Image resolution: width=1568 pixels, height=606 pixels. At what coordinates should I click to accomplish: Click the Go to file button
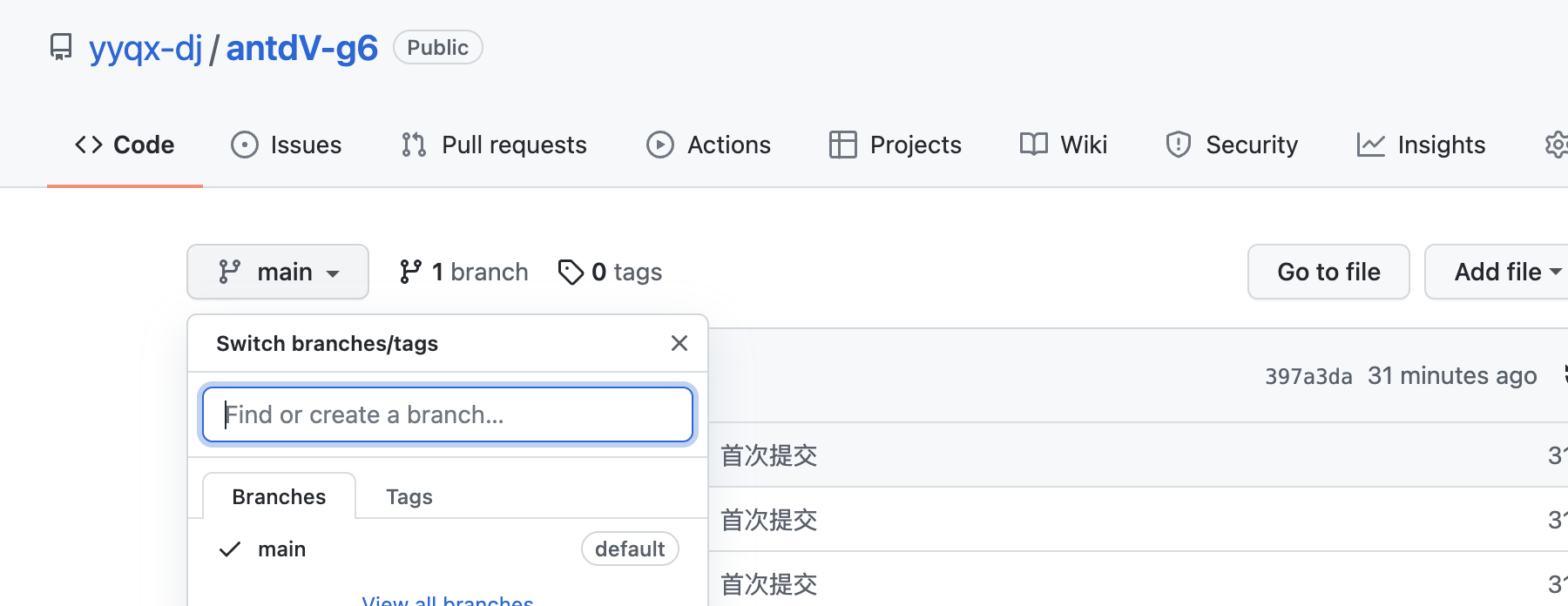point(1328,272)
